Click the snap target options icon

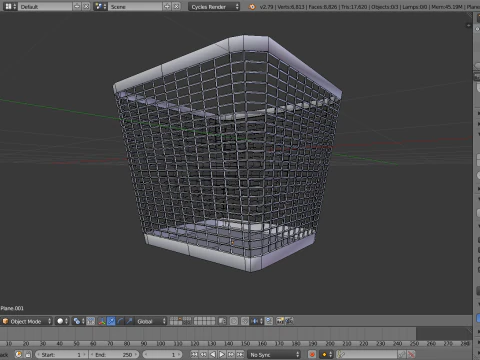coord(269,321)
